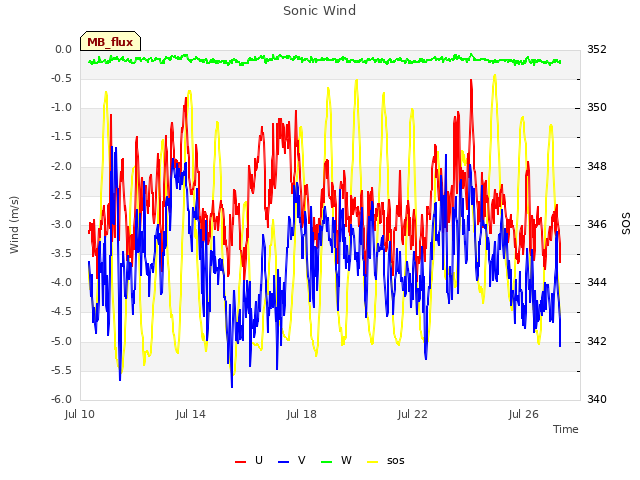Click the W legend label
Image resolution: width=640 pixels, height=480 pixels.
pos(346,460)
